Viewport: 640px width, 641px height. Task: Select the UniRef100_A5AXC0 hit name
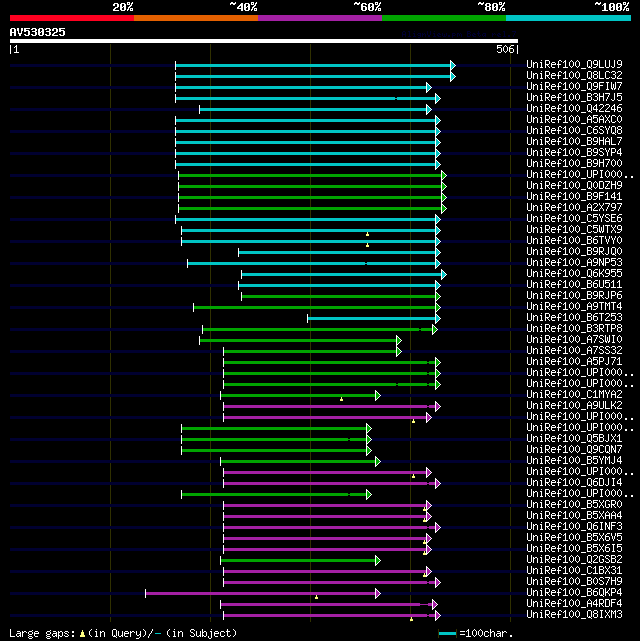tap(574, 119)
